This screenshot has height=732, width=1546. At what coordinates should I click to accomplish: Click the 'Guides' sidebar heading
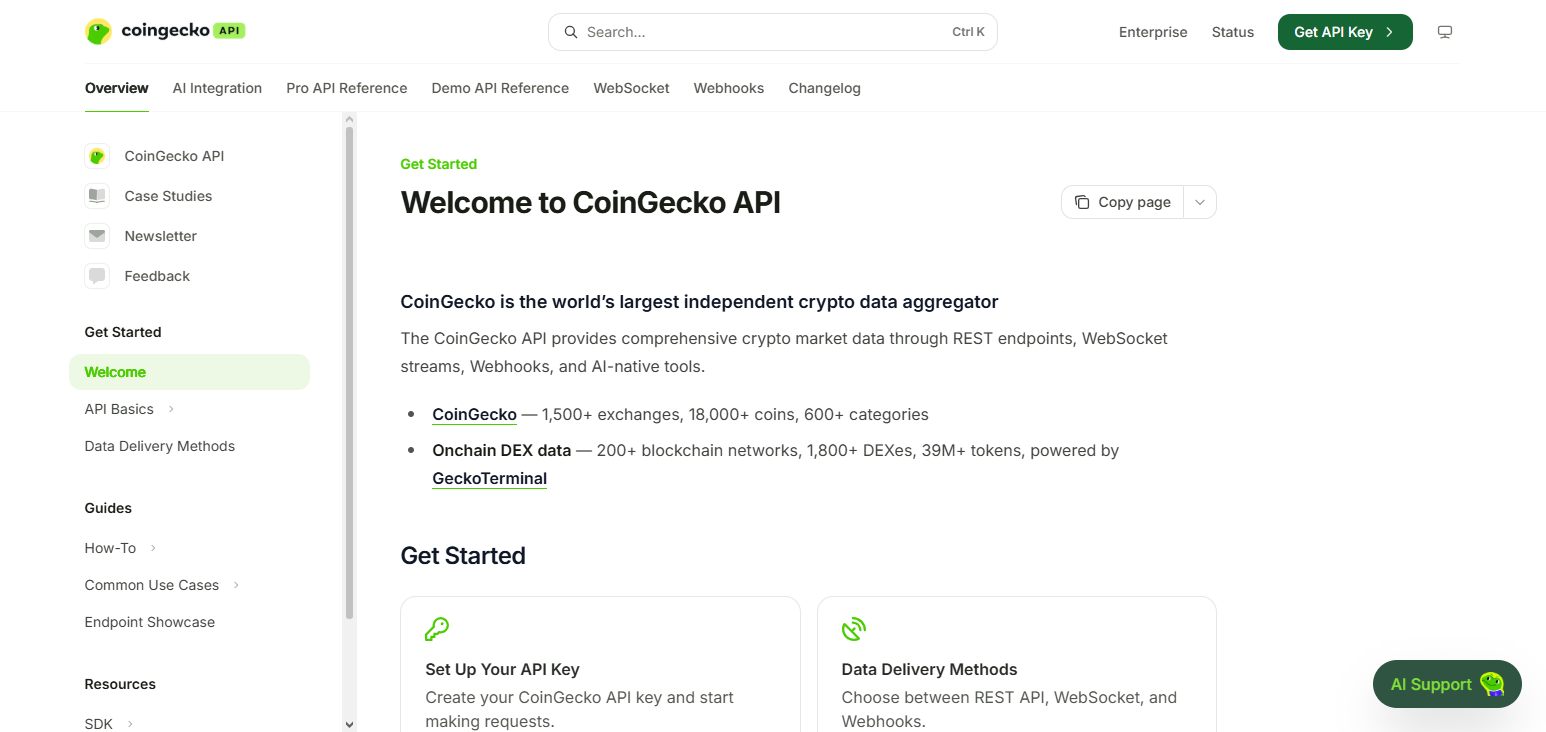click(x=108, y=508)
